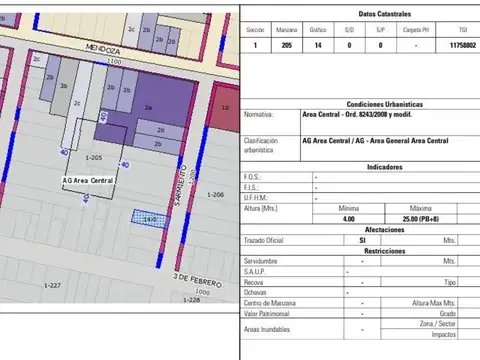Click the Altura [Mts.] label
The image size is (480, 360).
tap(261, 208)
